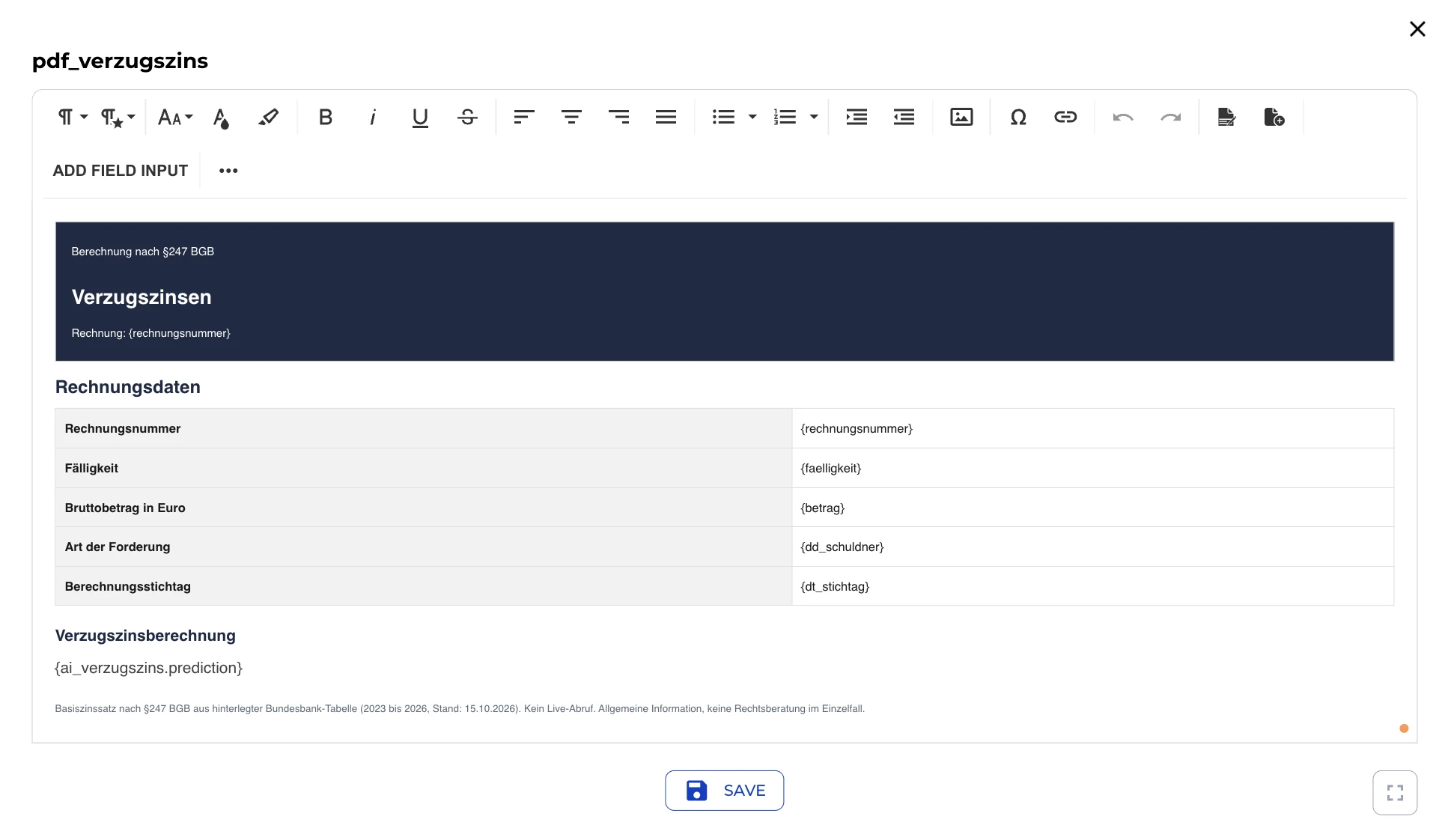1448x840 pixels.
Task: Open the paragraph style dropdown
Action: click(118, 117)
